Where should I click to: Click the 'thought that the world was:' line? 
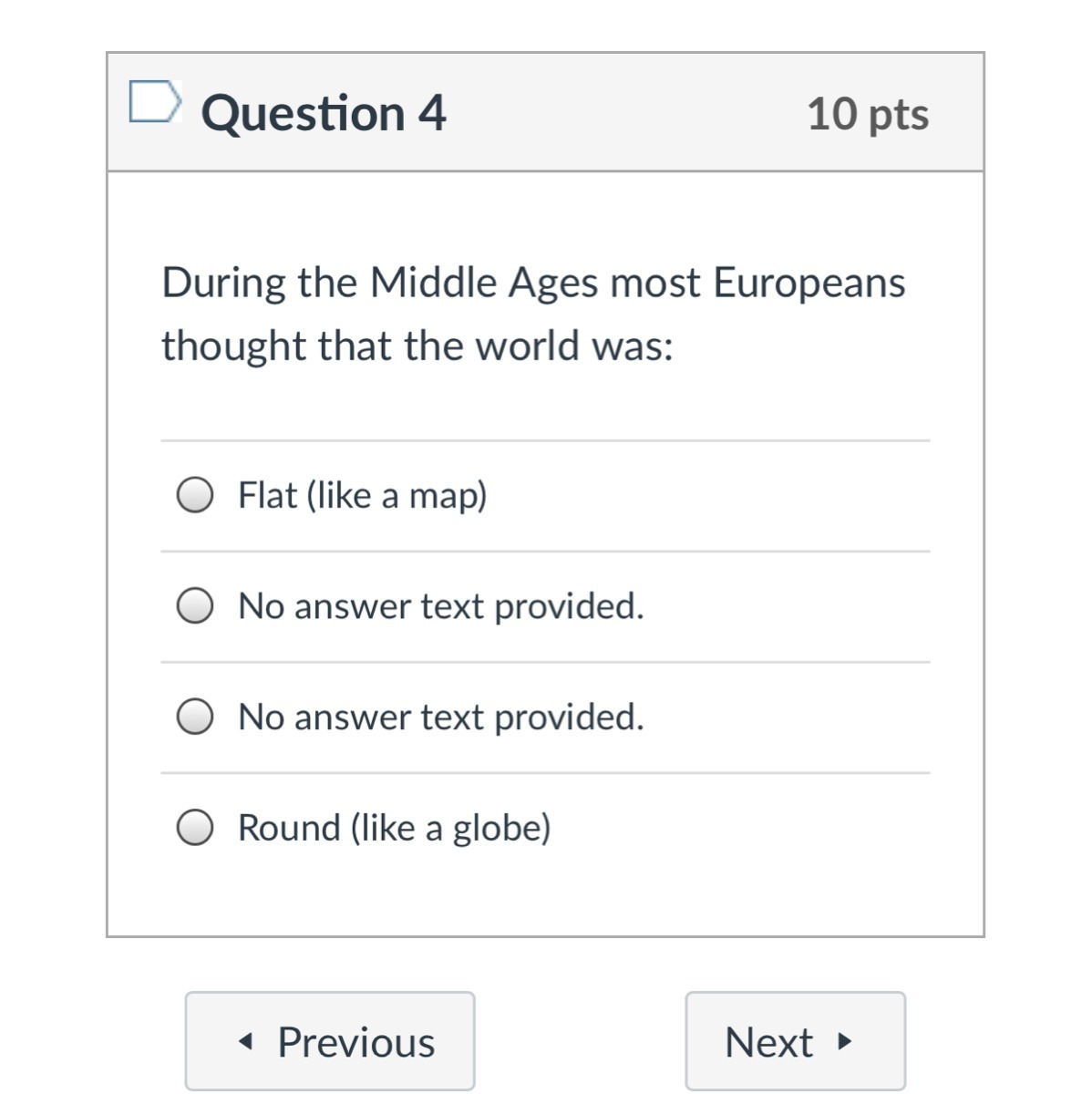[417, 346]
